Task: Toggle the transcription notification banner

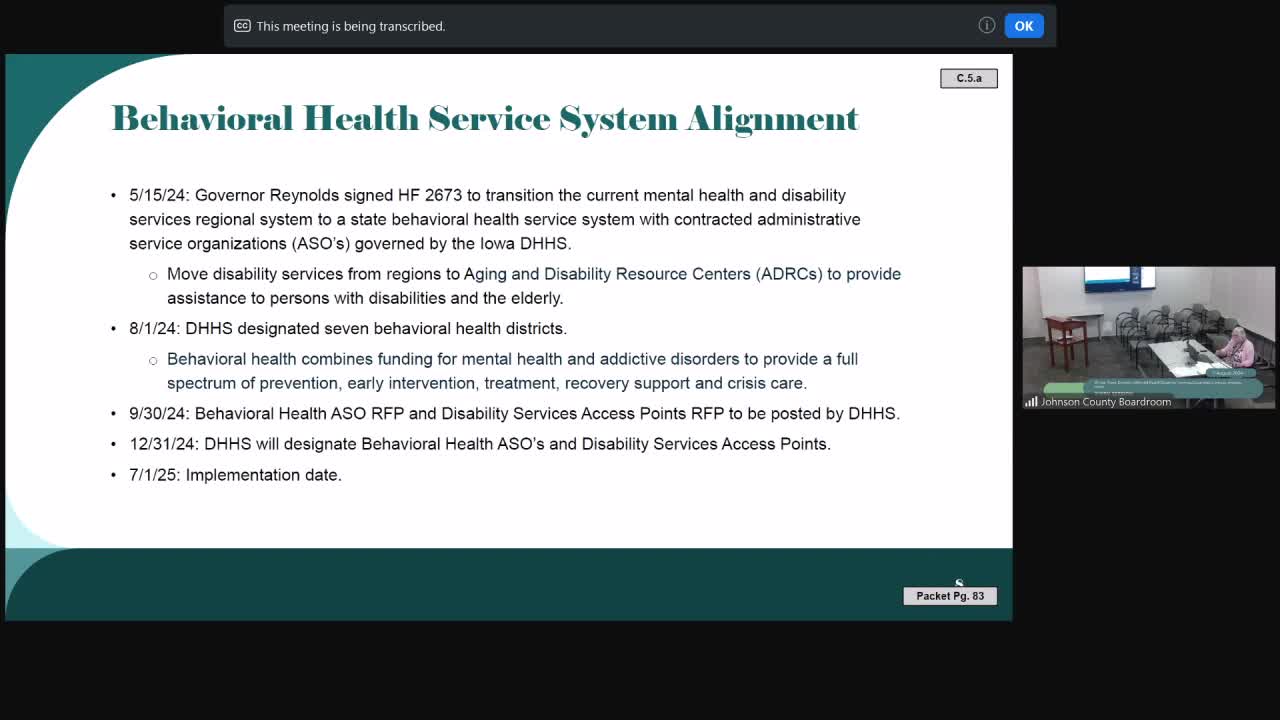Action: pos(640,26)
